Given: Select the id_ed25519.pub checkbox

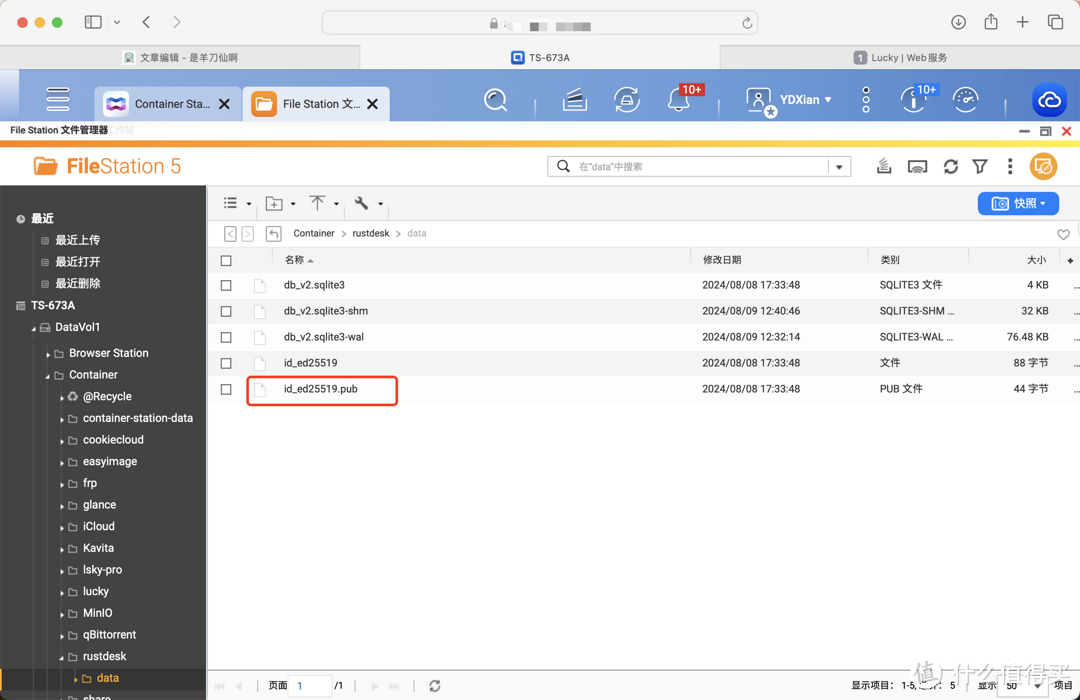Looking at the screenshot, I should [226, 389].
